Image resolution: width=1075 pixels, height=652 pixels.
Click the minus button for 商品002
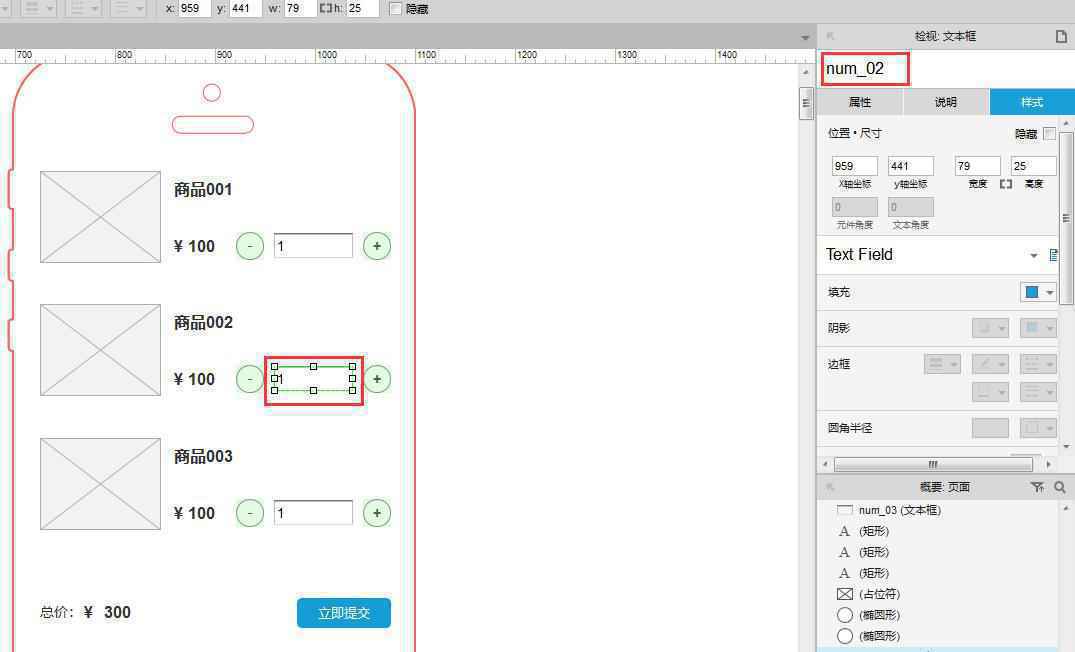248,379
